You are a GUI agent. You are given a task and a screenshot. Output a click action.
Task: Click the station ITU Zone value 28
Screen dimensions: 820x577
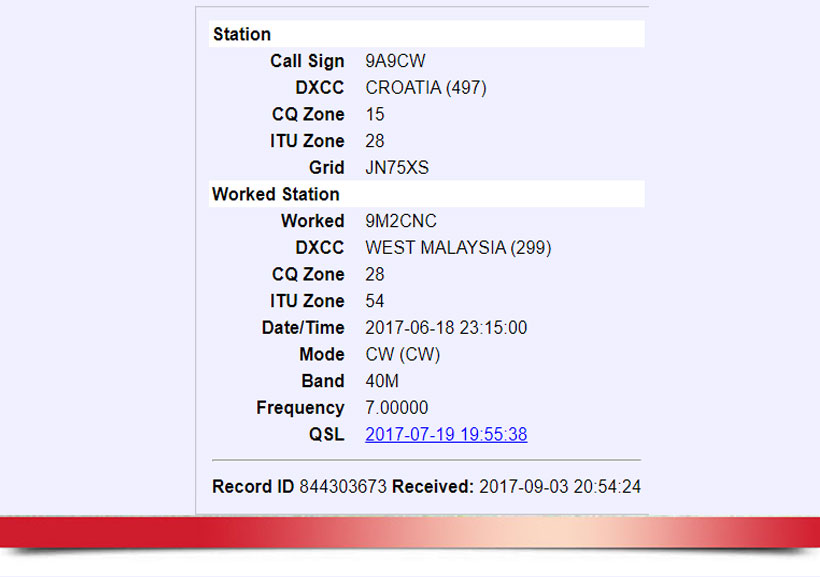tap(375, 141)
